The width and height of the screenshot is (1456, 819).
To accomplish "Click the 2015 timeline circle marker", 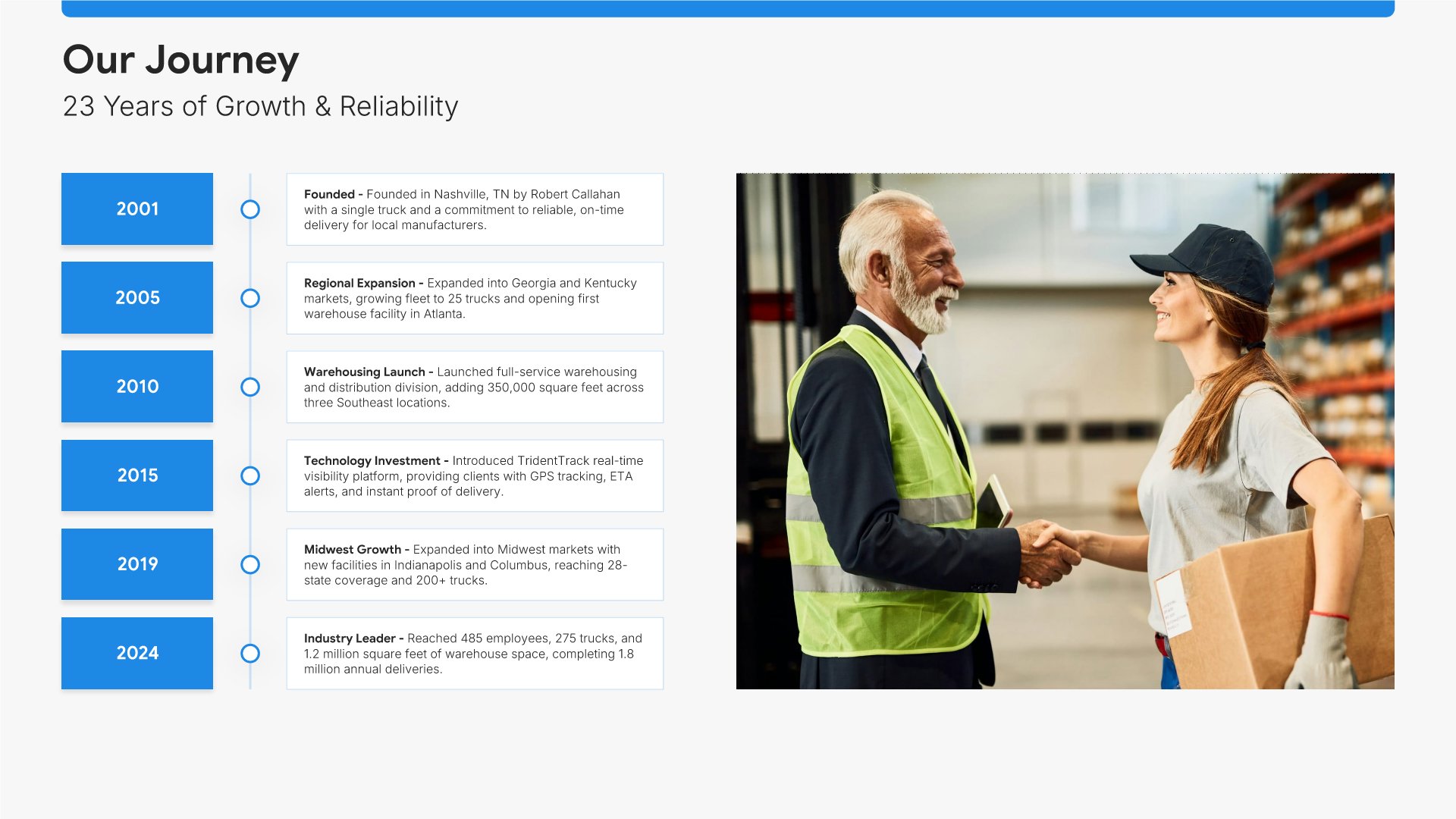I will click(x=250, y=475).
